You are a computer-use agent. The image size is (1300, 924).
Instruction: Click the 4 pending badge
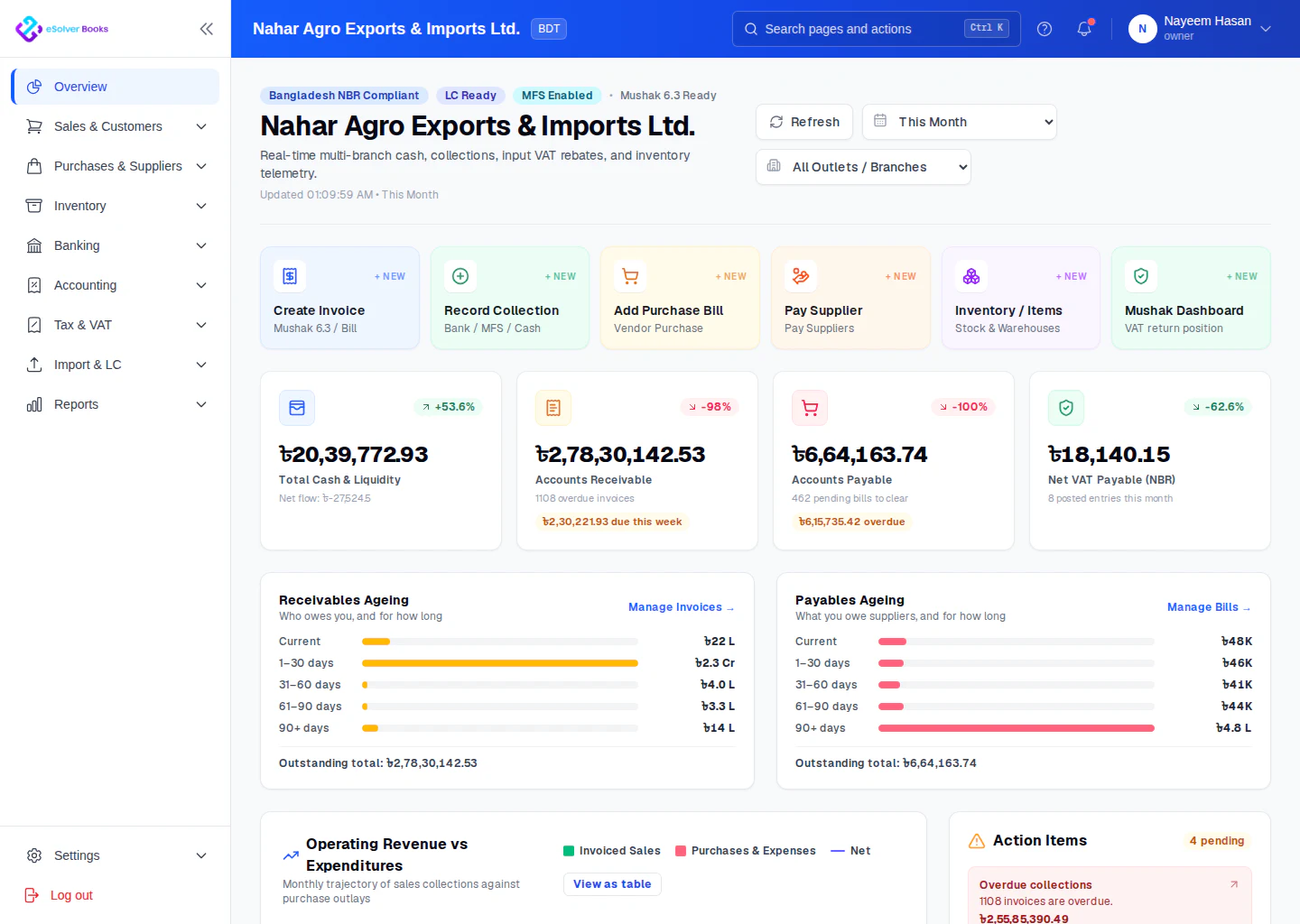(1217, 841)
